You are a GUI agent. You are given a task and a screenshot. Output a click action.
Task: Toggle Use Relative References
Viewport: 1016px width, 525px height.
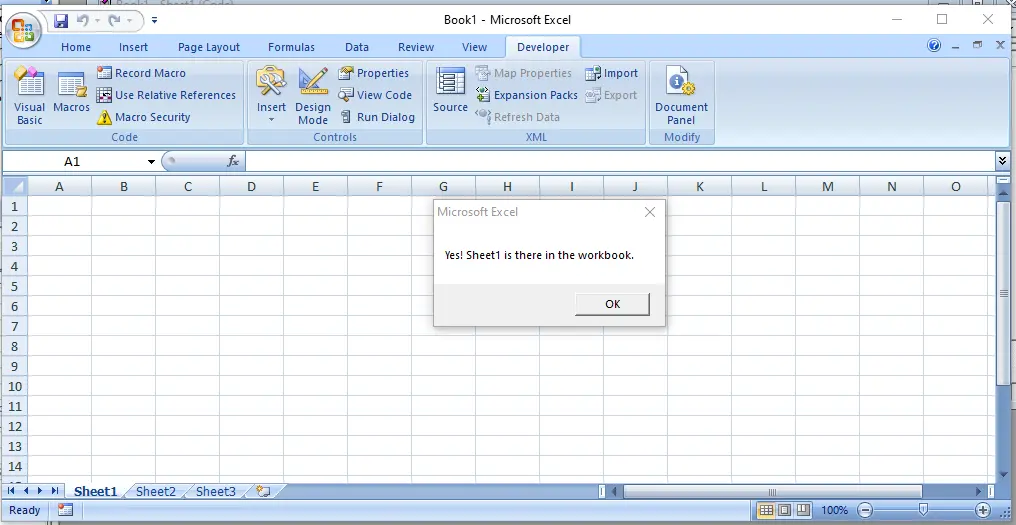(166, 95)
